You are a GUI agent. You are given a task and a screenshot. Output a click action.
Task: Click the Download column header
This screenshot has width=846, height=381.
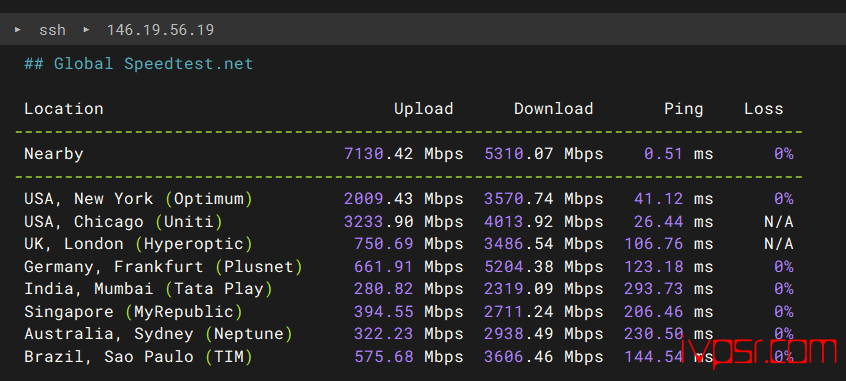(554, 108)
